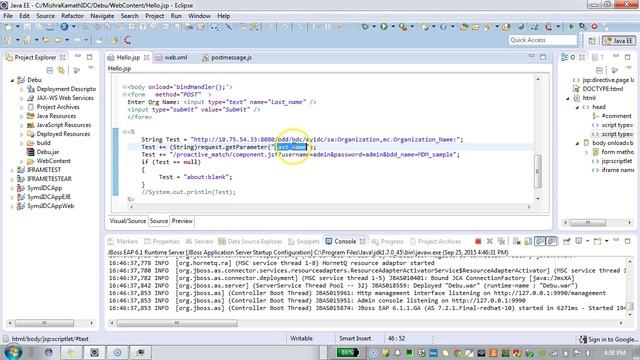Switch to the web.xml editor tab
Viewport: 640px width, 360px height.
[x=171, y=58]
